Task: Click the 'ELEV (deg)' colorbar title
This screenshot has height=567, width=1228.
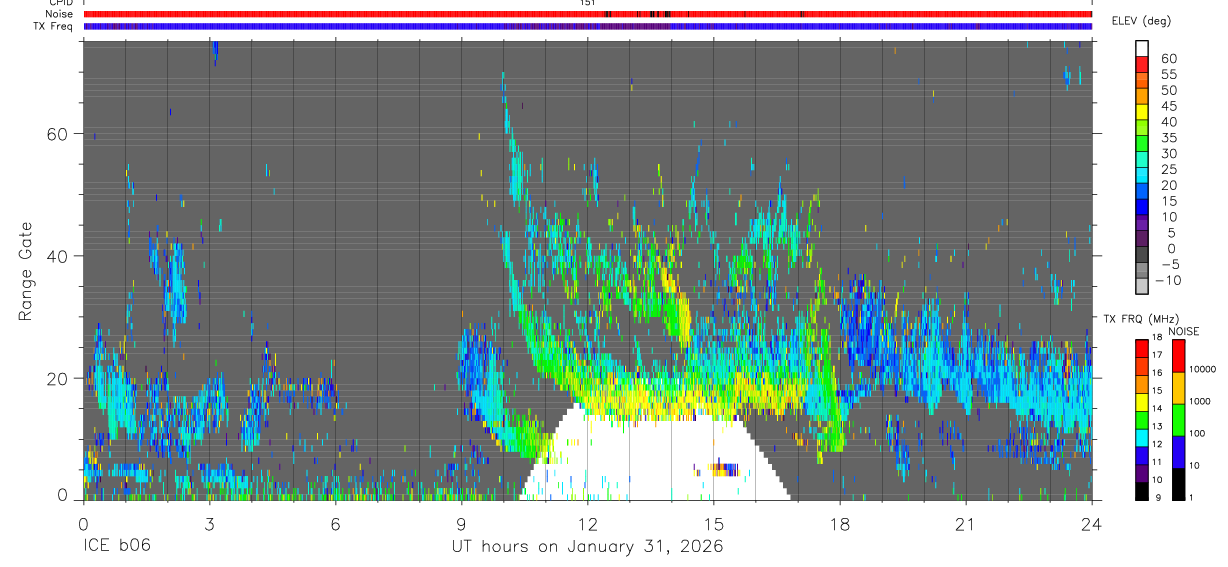Action: (1141, 21)
